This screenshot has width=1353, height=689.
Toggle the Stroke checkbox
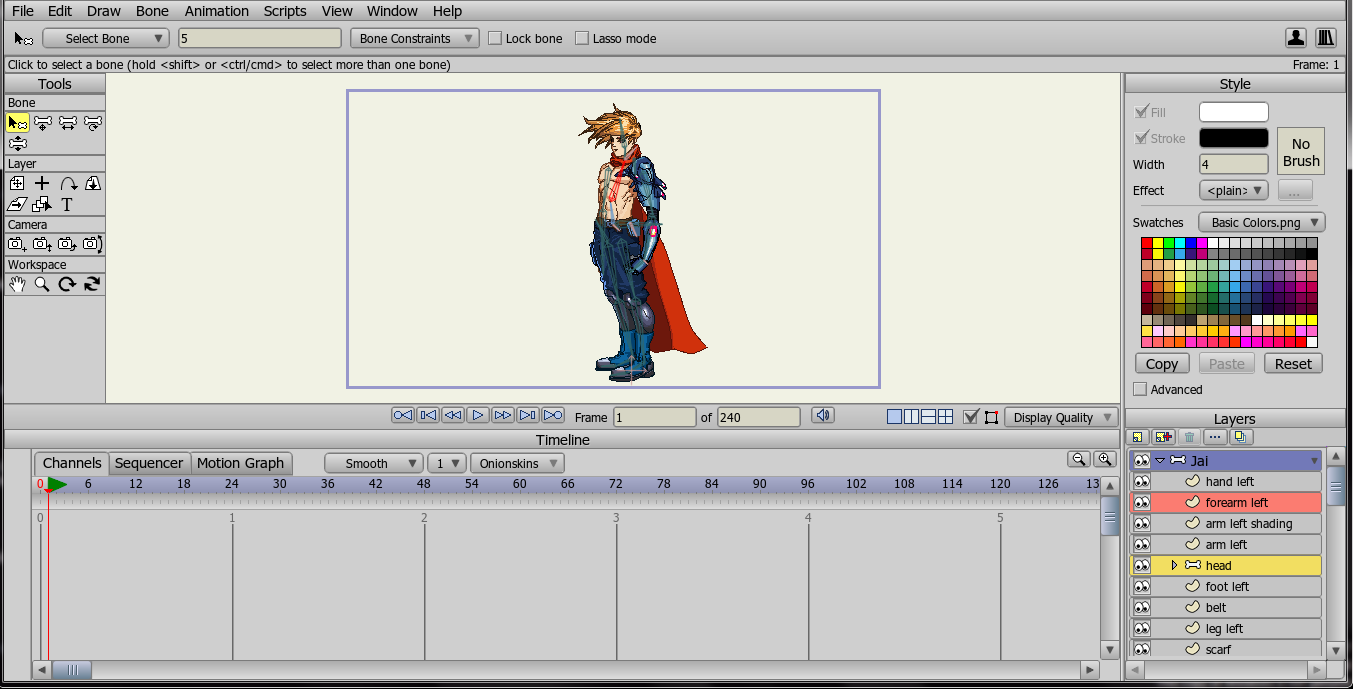point(1141,138)
